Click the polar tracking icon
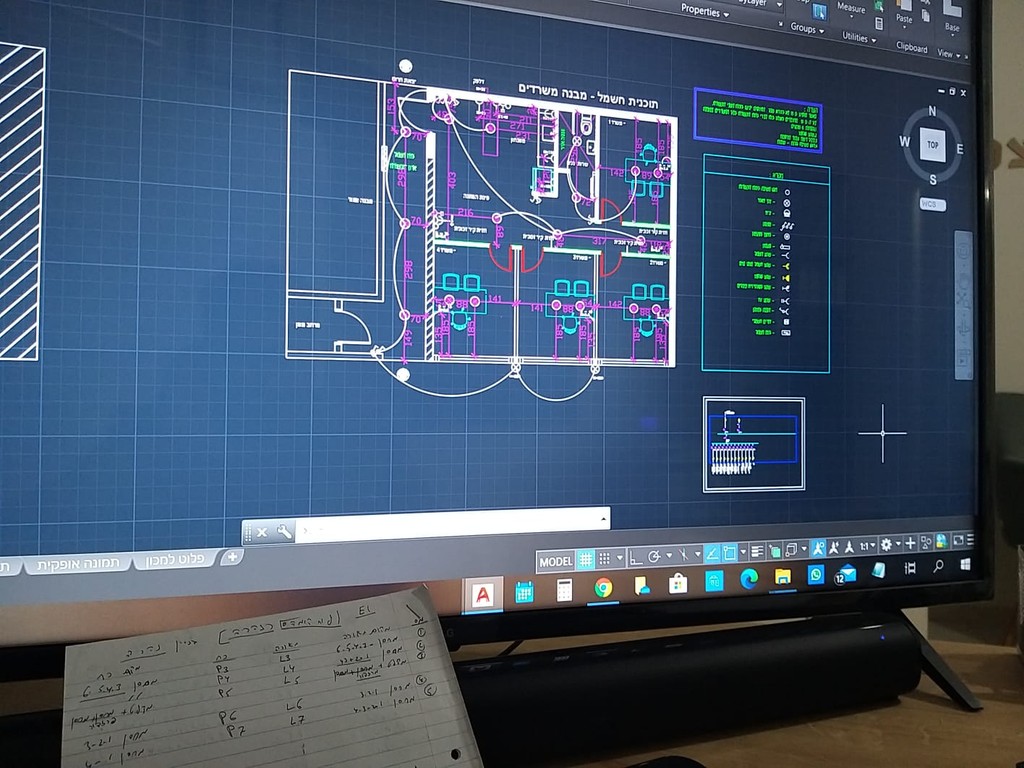The height and width of the screenshot is (768, 1024). [654, 557]
